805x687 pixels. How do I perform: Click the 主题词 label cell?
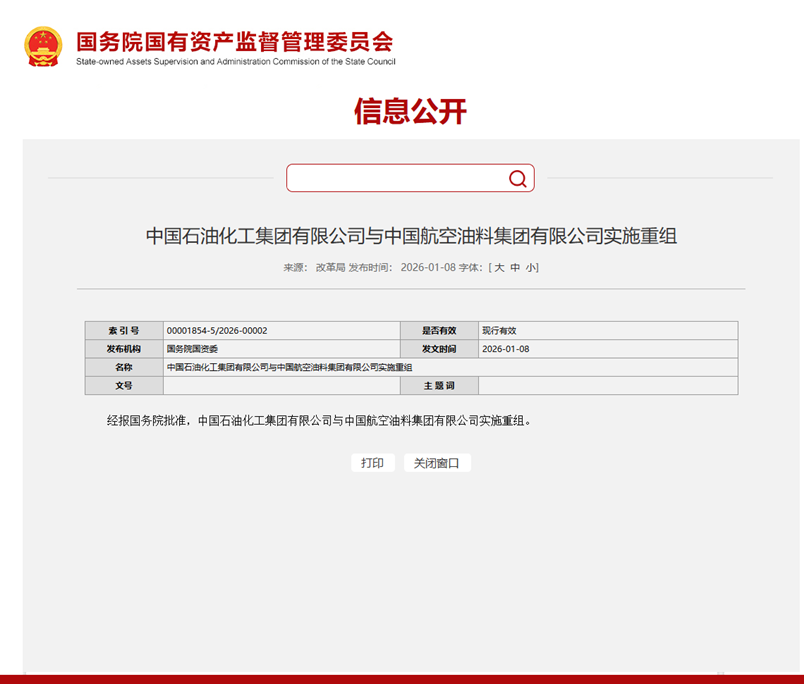pos(438,386)
